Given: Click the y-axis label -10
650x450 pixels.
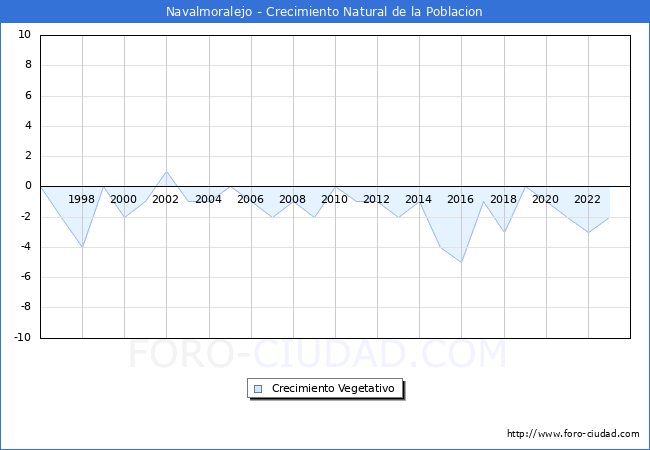Looking at the screenshot, I should [x=22, y=338].
